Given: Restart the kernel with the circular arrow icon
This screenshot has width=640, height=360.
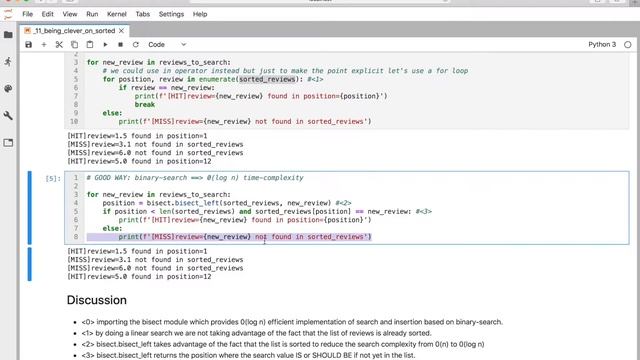Looking at the screenshot, I should 136,44.
